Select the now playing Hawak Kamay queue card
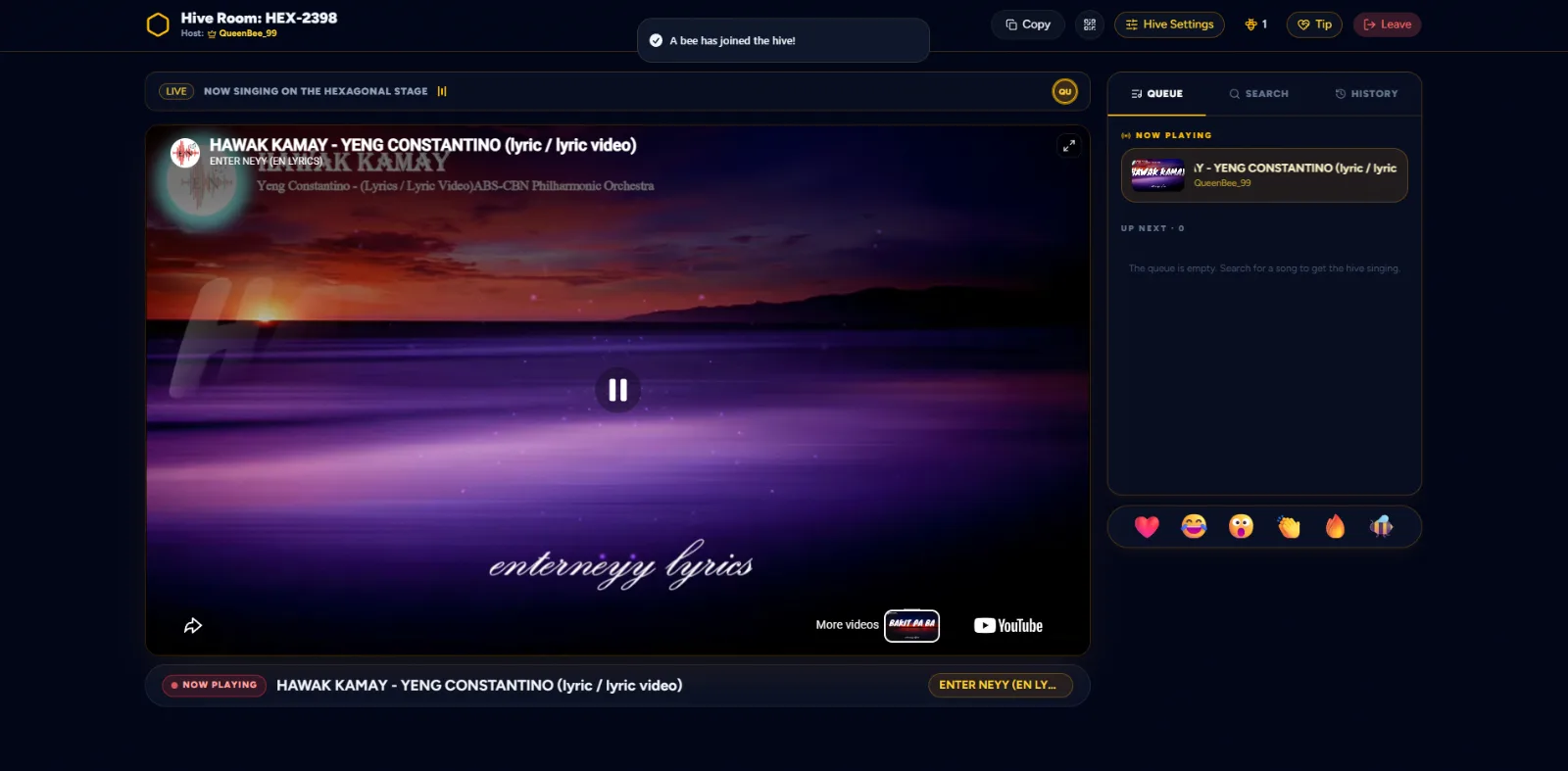The image size is (1568, 771). (1264, 175)
